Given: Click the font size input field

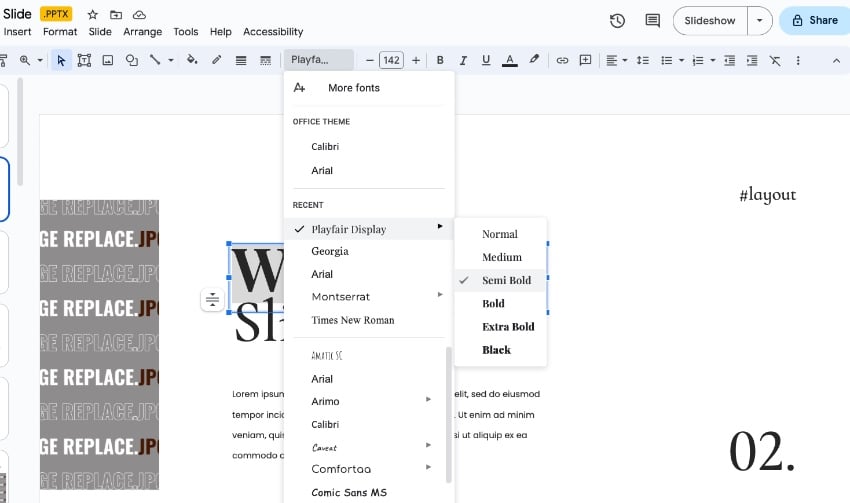Looking at the screenshot, I should 392,60.
